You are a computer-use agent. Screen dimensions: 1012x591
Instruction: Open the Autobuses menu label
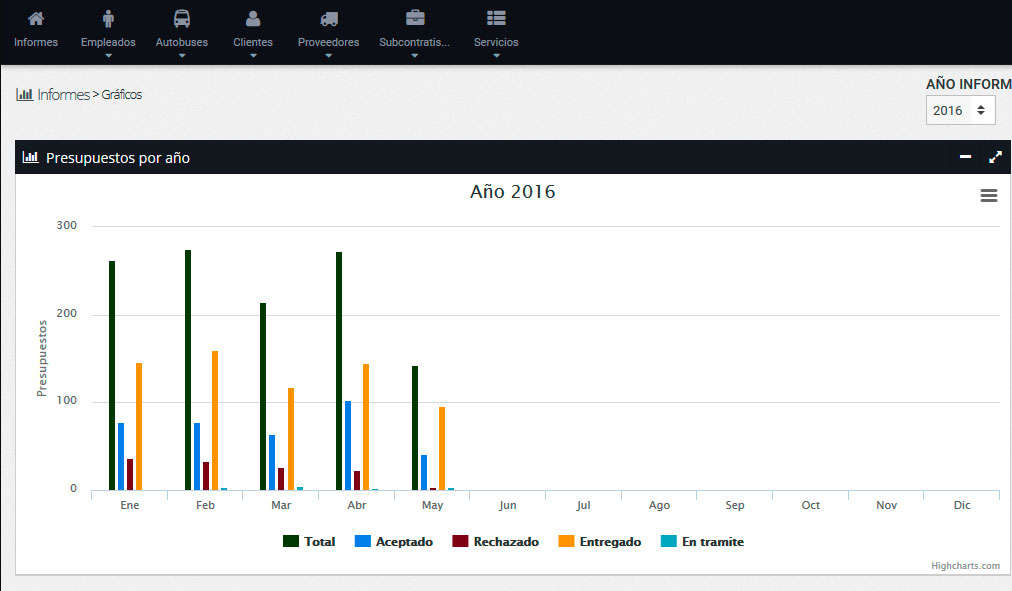point(182,42)
